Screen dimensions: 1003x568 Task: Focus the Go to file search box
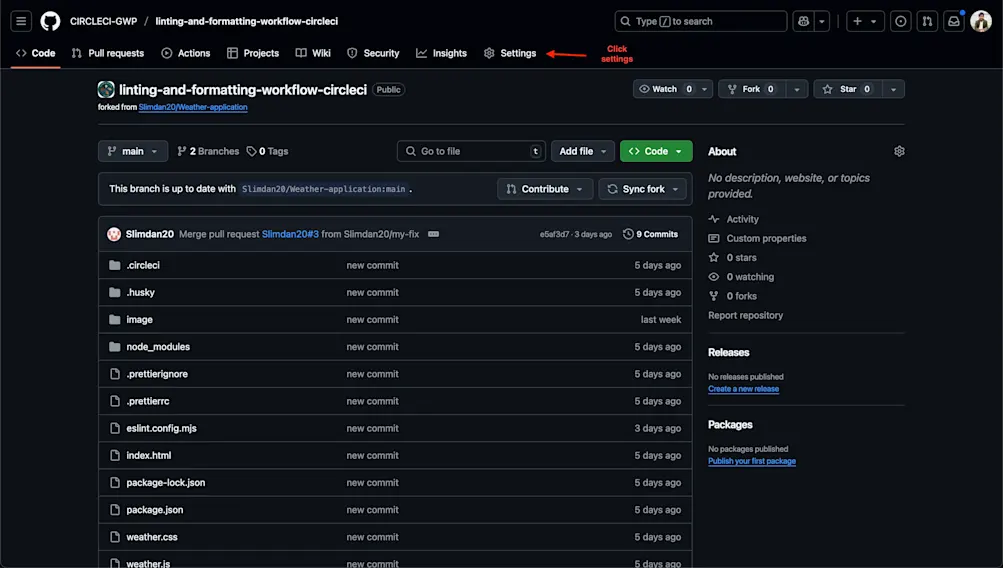pos(471,151)
